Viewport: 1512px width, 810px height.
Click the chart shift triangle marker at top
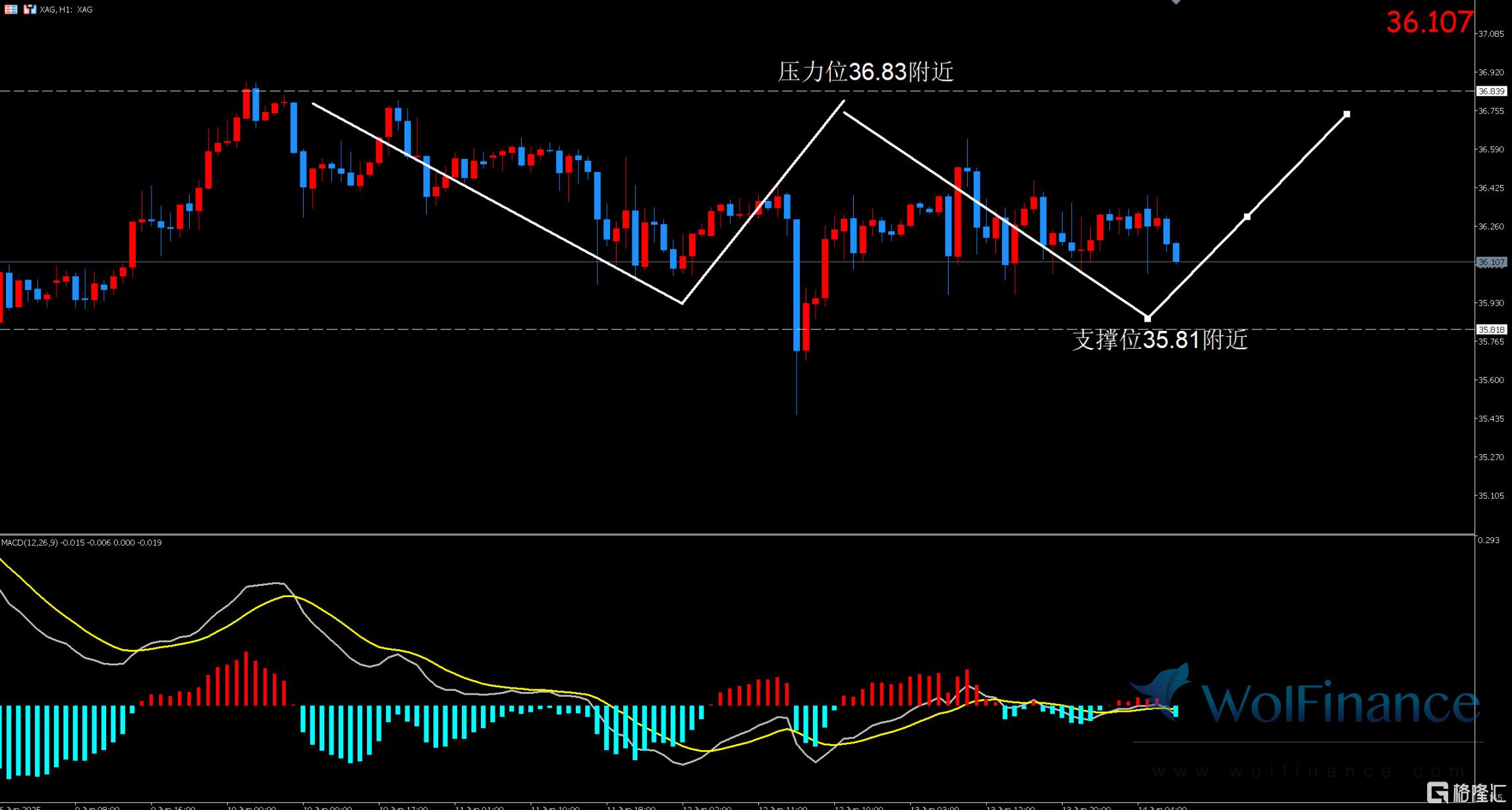click(x=1176, y=2)
